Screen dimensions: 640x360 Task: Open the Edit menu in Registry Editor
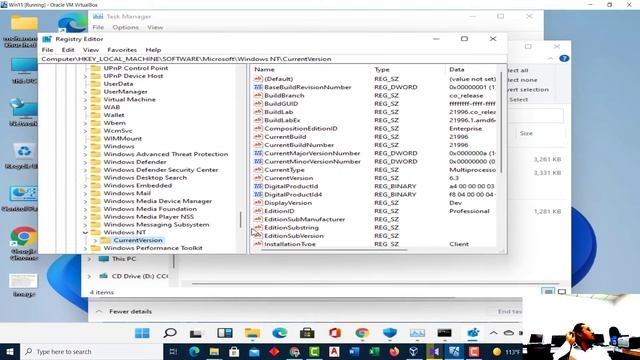pyautogui.click(x=68, y=50)
